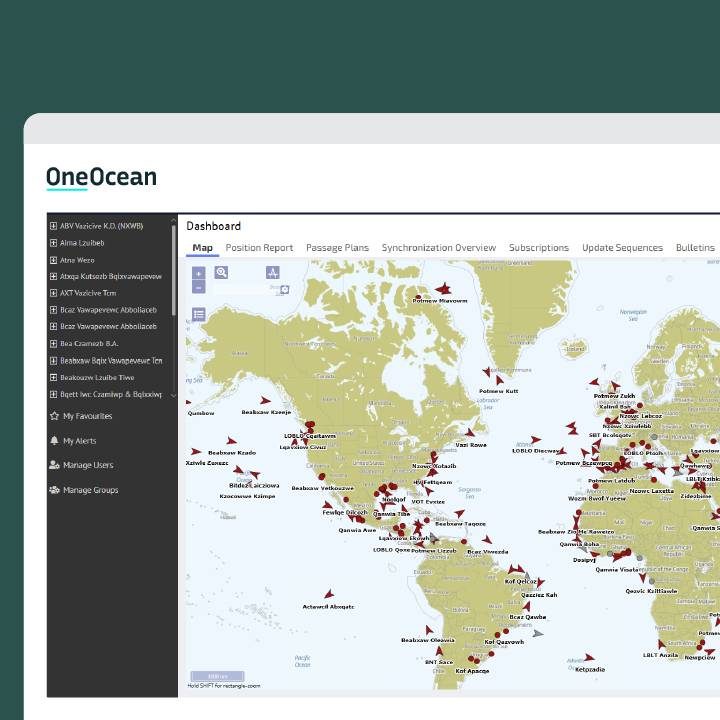This screenshot has height=720, width=720.
Task: Open the map layers list icon
Action: (x=199, y=314)
